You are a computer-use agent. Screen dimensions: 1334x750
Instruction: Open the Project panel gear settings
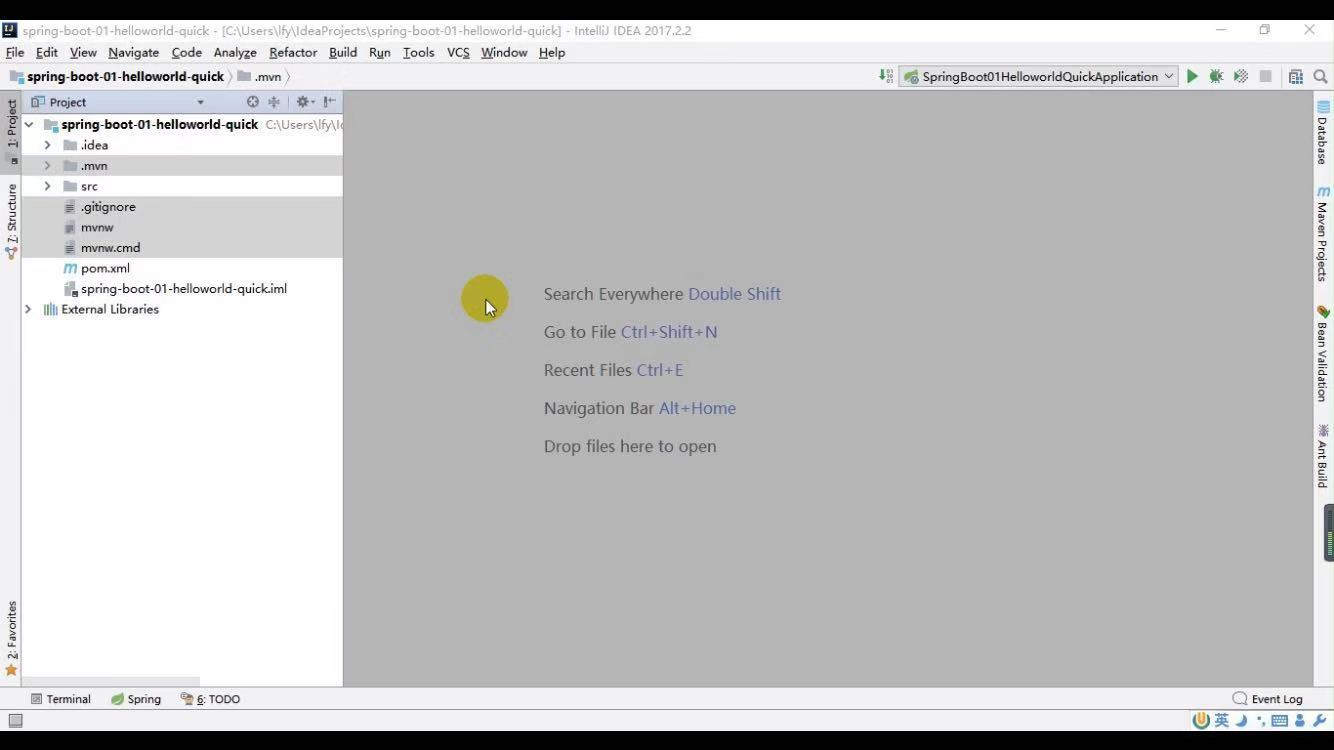304,102
